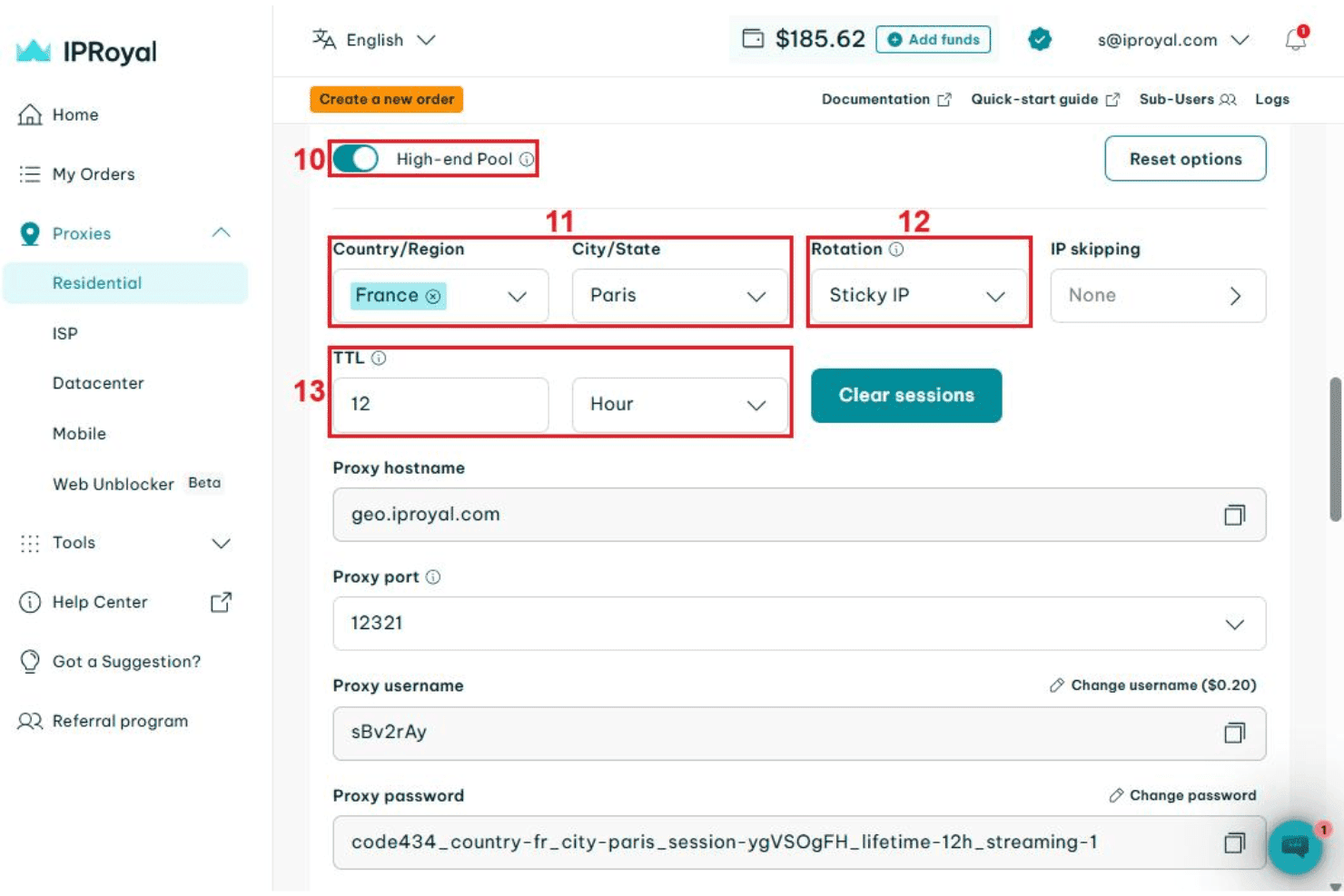Viewport: 1344px width, 896px height.
Task: Click the Add funds button
Action: coord(934,39)
